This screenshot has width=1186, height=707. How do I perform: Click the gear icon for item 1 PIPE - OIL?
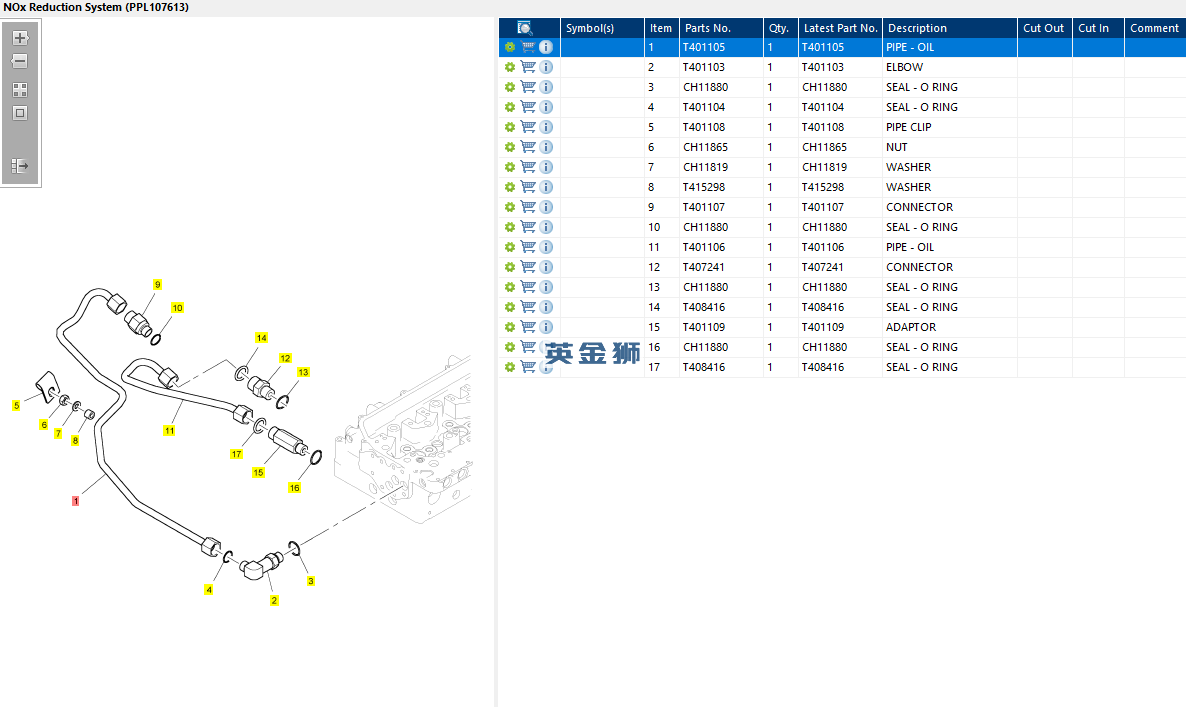510,47
